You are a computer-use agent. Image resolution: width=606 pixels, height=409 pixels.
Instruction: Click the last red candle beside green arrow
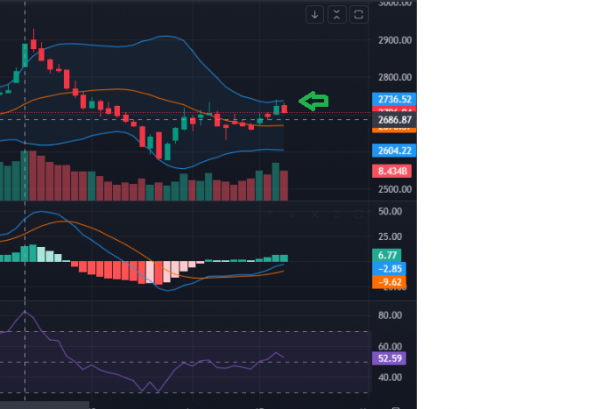pos(284,109)
